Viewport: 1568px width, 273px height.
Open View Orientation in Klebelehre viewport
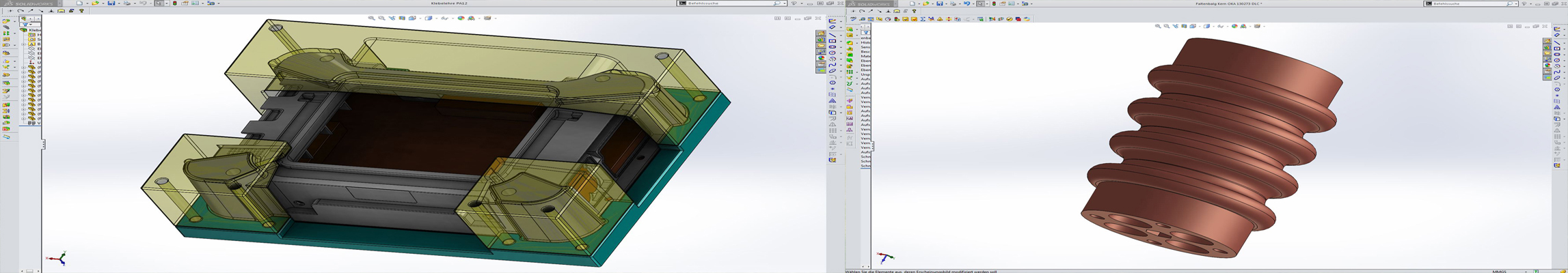(x=412, y=18)
